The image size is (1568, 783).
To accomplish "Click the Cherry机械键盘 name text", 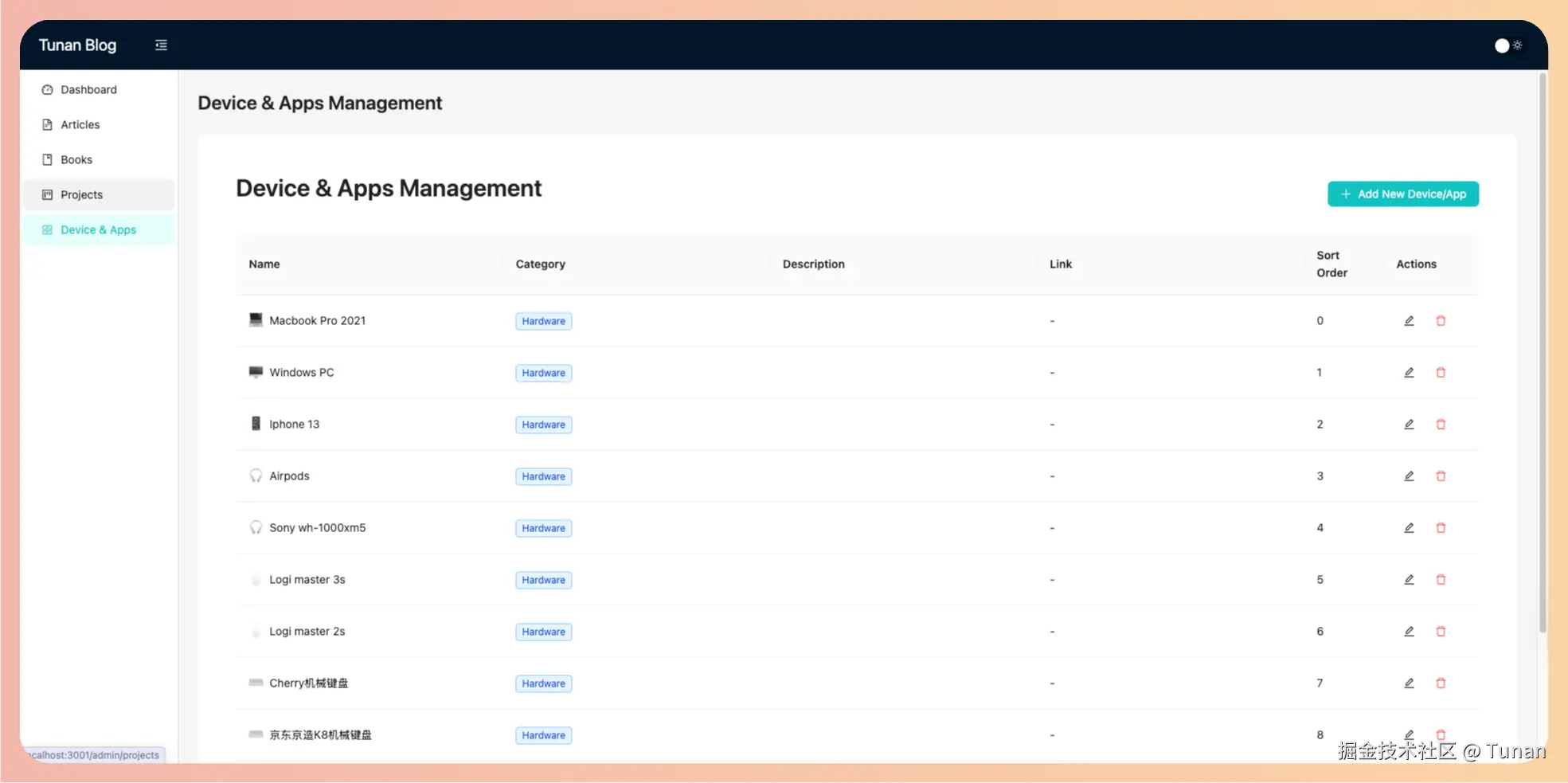I will pyautogui.click(x=309, y=683).
